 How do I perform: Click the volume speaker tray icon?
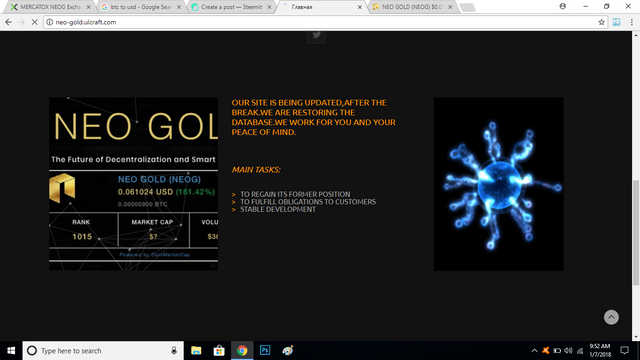[568, 351]
